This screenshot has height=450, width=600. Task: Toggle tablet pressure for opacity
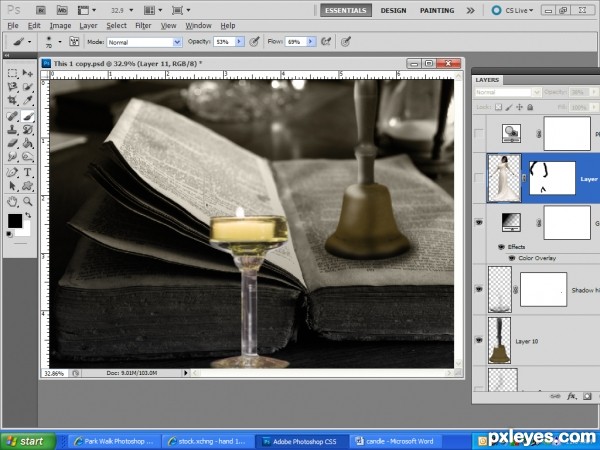point(254,41)
